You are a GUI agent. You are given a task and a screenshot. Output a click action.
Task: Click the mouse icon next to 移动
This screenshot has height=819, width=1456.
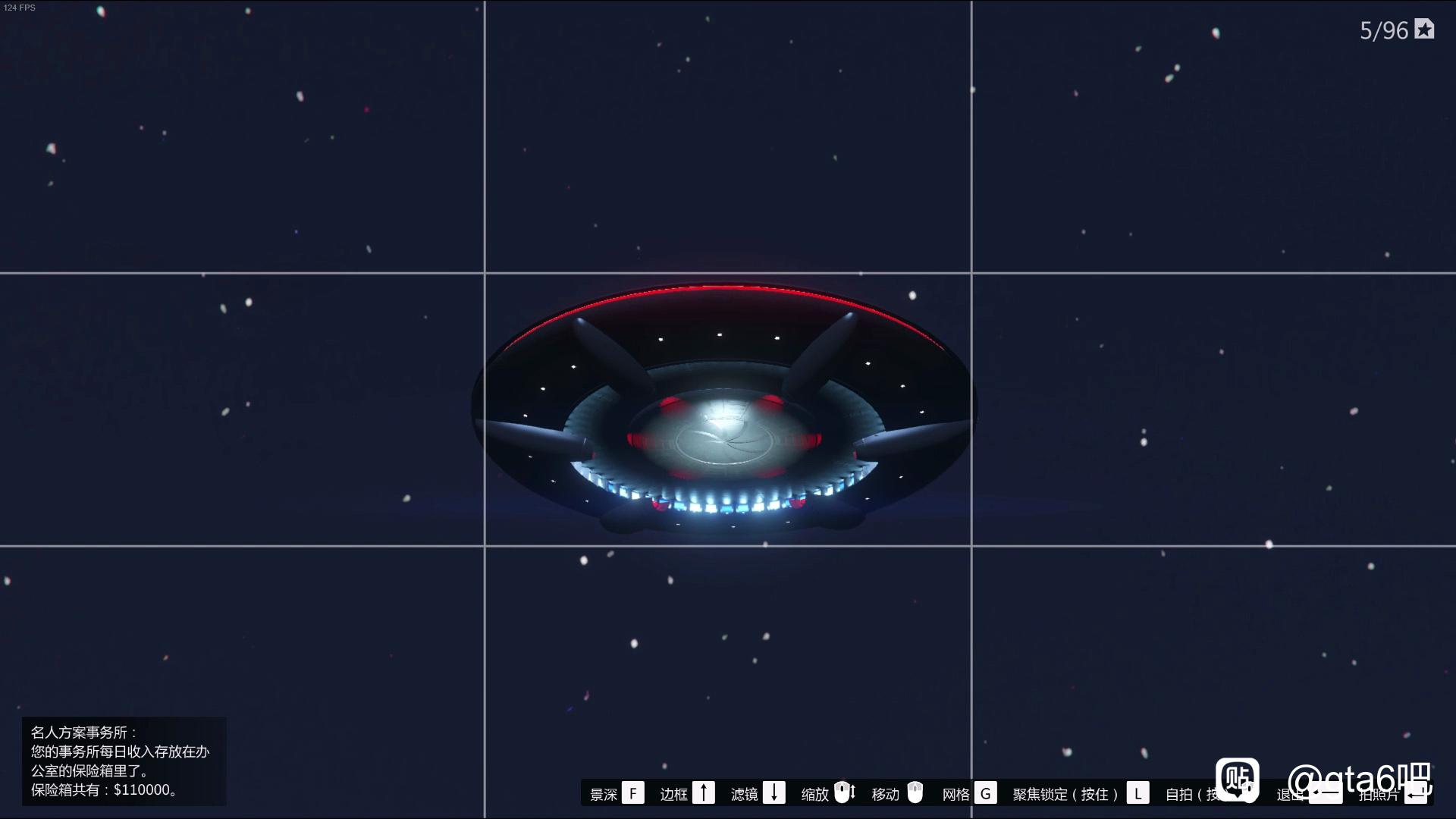915,792
